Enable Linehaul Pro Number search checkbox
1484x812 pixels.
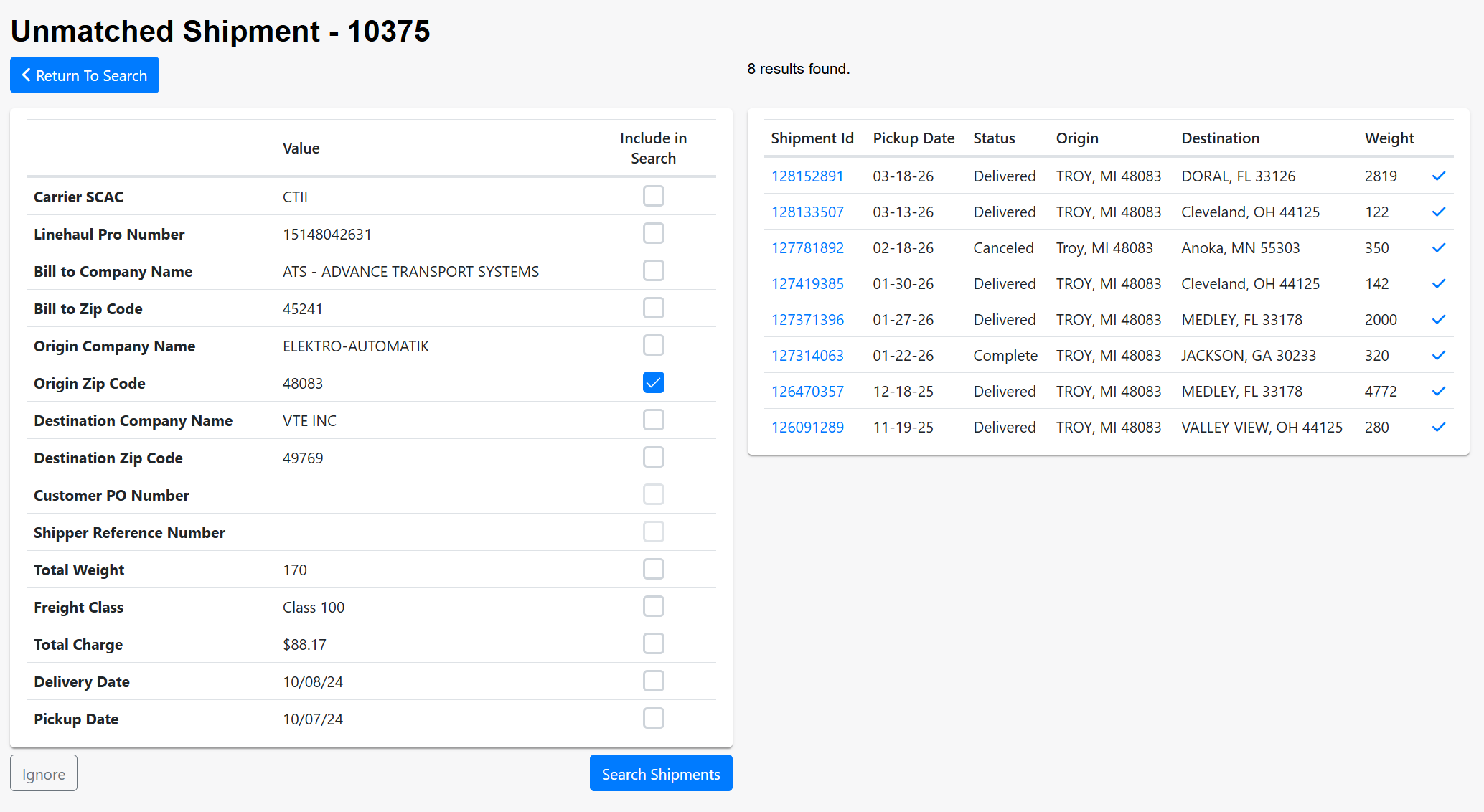[653, 233]
